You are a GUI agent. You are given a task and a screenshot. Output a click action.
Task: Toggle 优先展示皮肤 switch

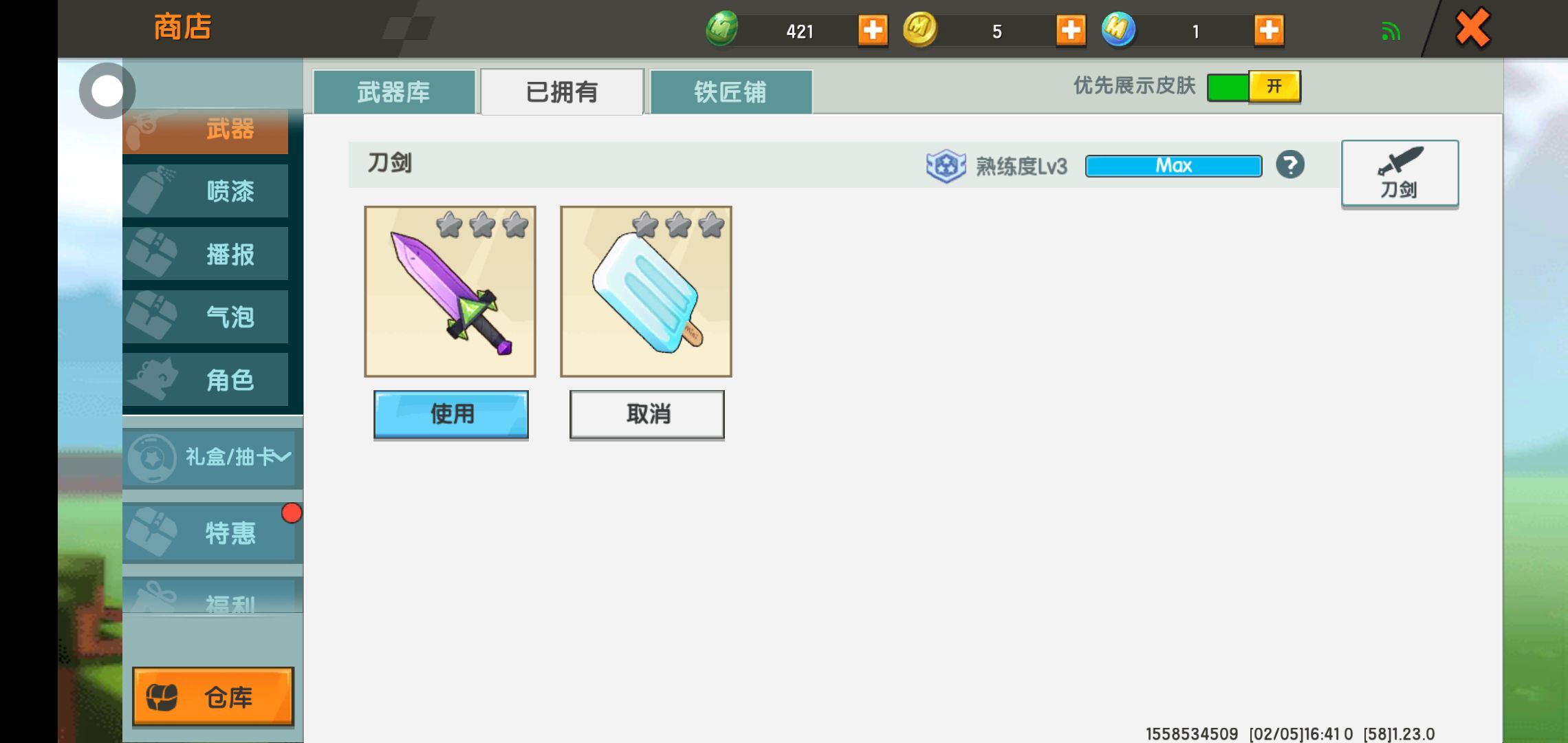tap(1254, 87)
